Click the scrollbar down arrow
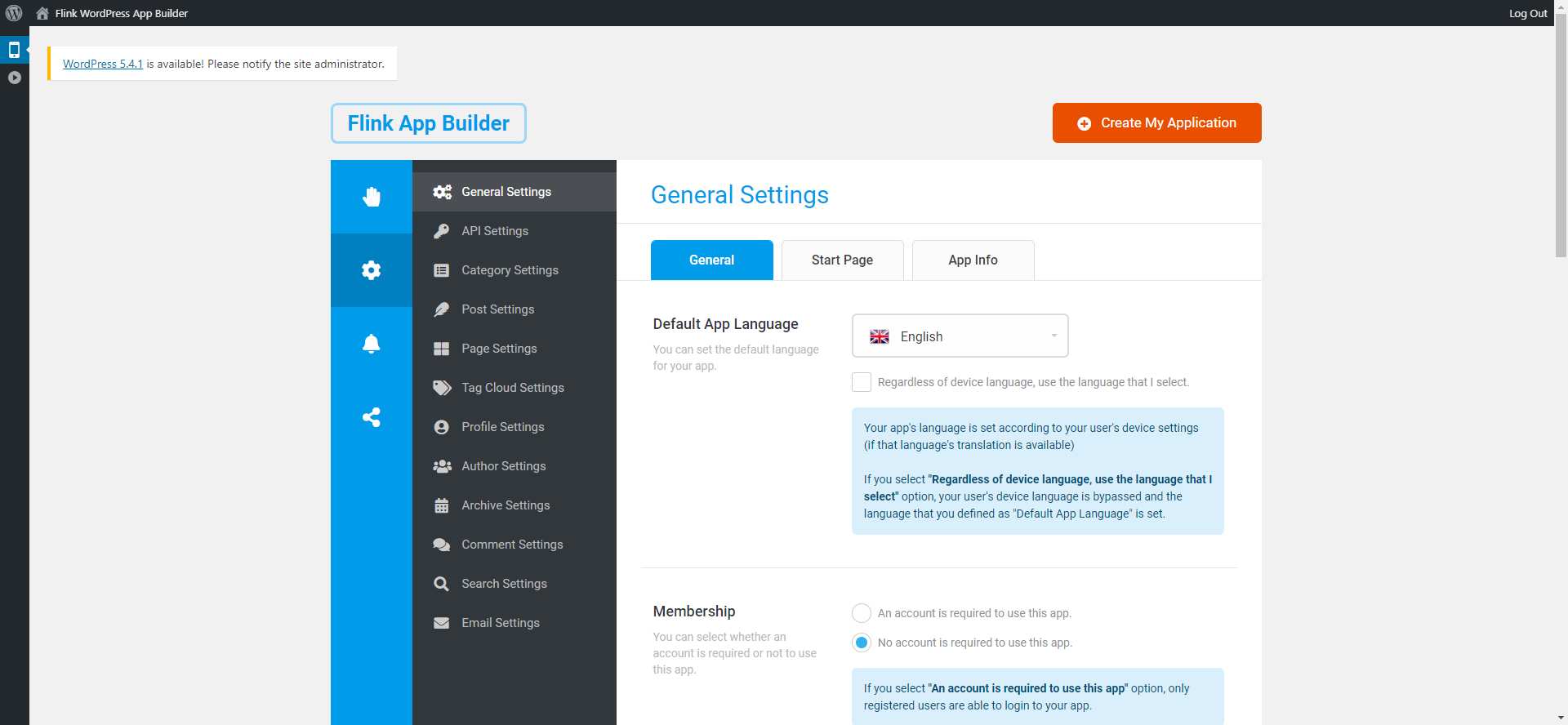Viewport: 1568px width, 725px height. point(1561,718)
